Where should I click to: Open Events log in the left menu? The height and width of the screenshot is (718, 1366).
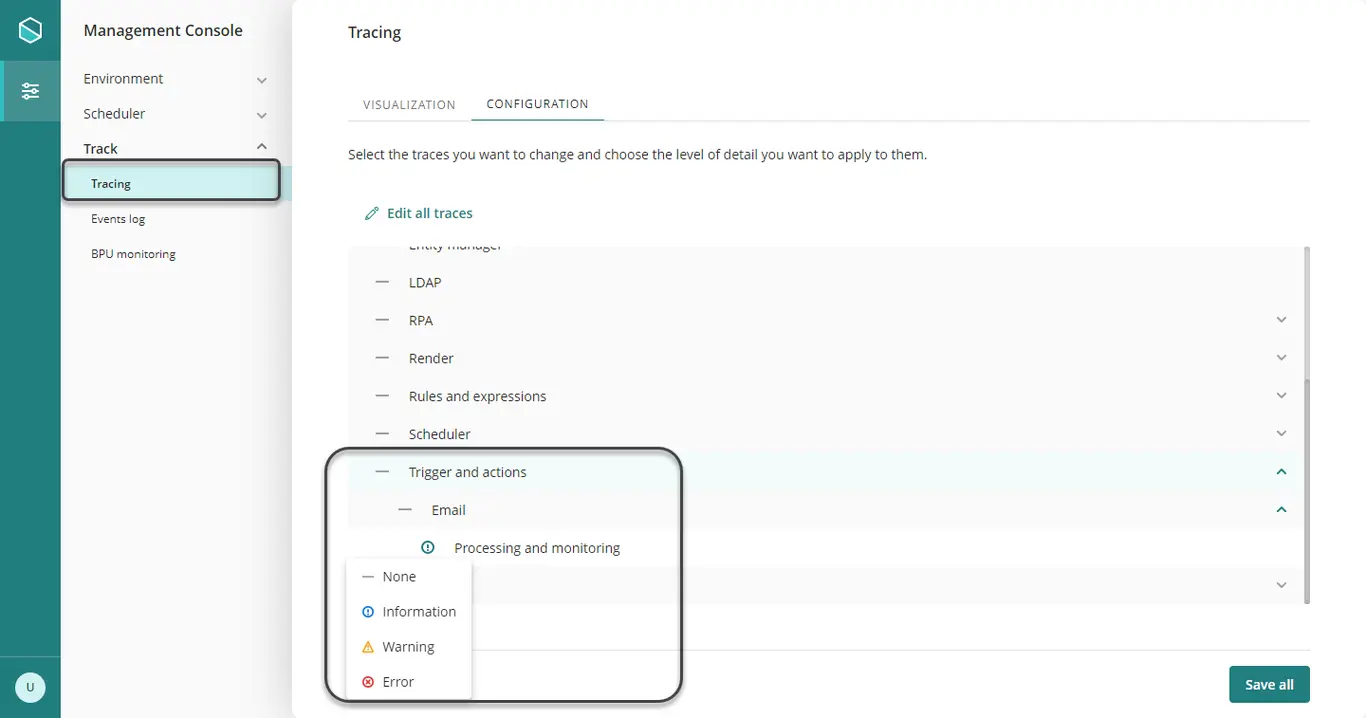118,219
